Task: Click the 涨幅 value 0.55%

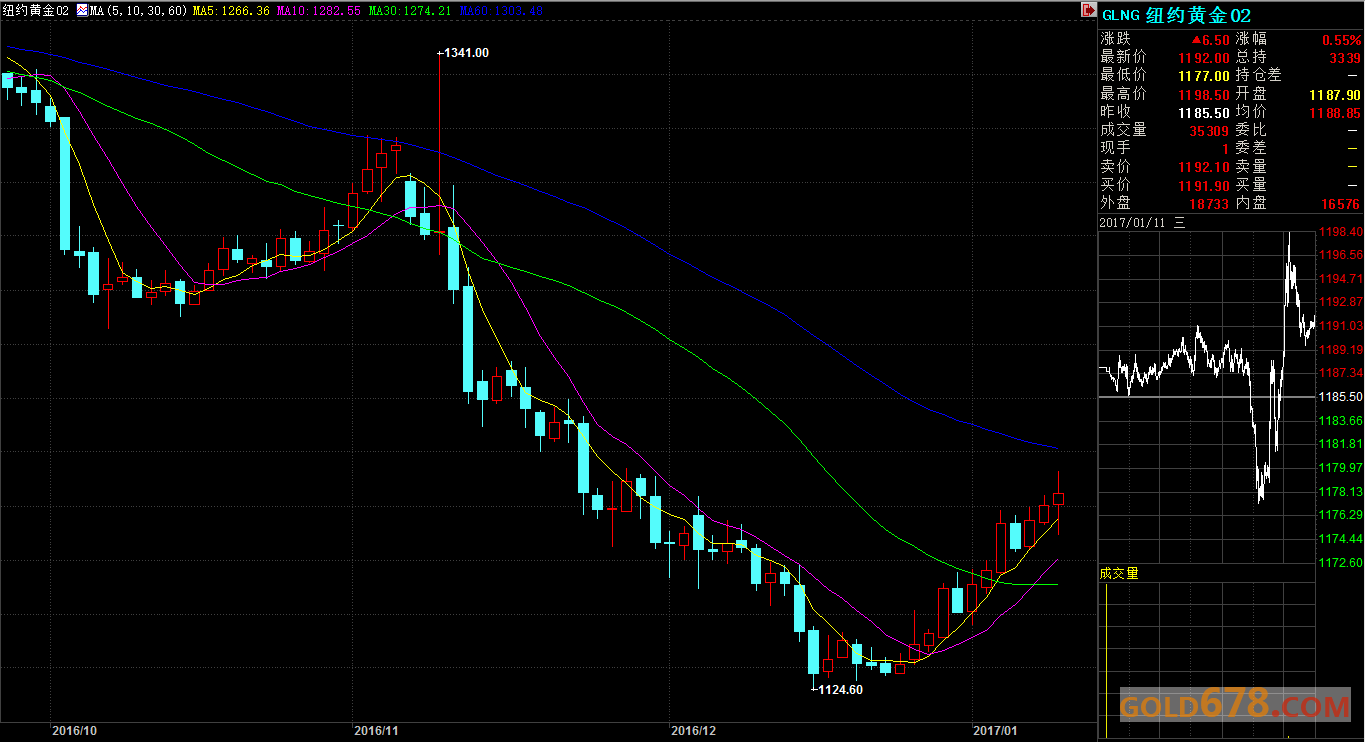Action: [1342, 40]
